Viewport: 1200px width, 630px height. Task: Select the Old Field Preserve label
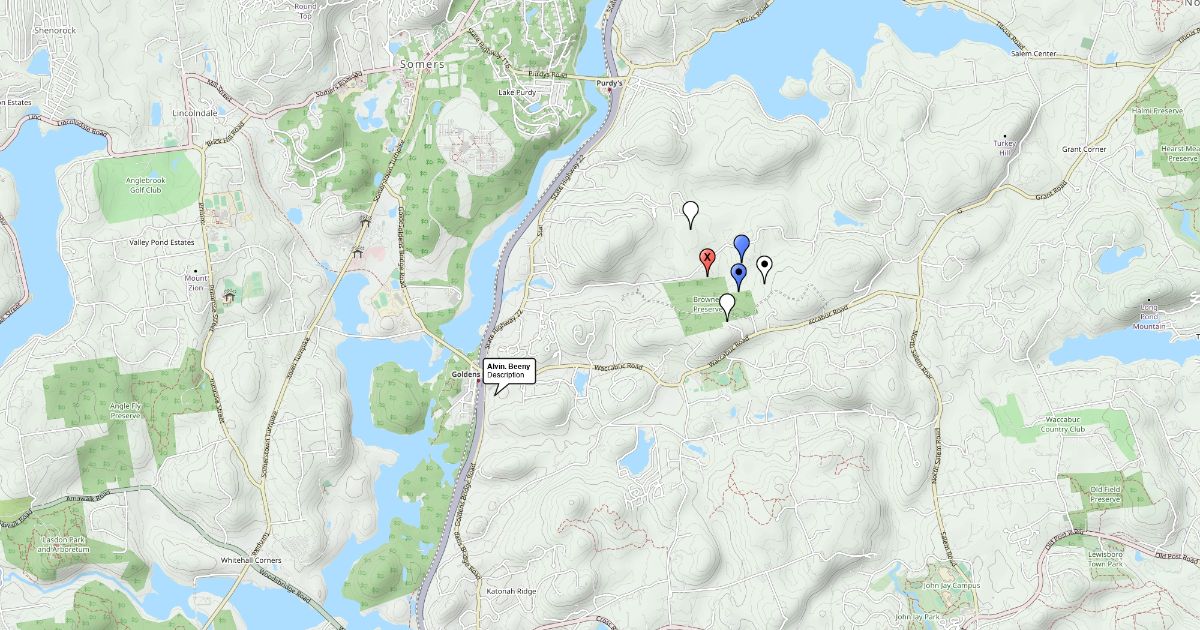[x=1105, y=494]
